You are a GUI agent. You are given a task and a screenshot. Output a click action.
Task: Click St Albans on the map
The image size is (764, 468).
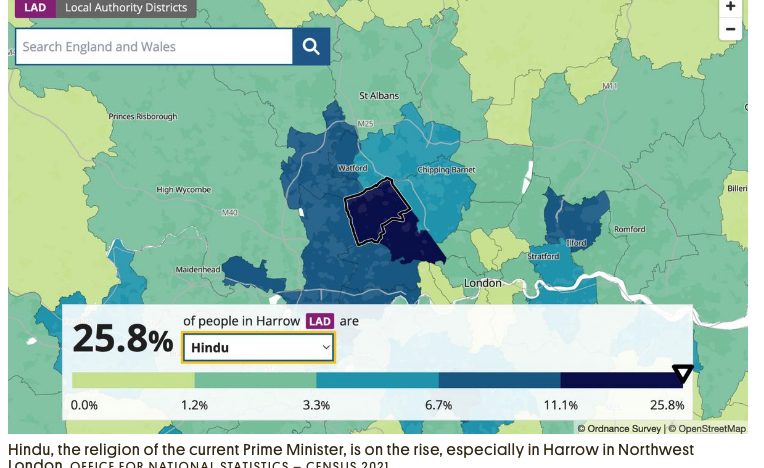click(x=378, y=96)
